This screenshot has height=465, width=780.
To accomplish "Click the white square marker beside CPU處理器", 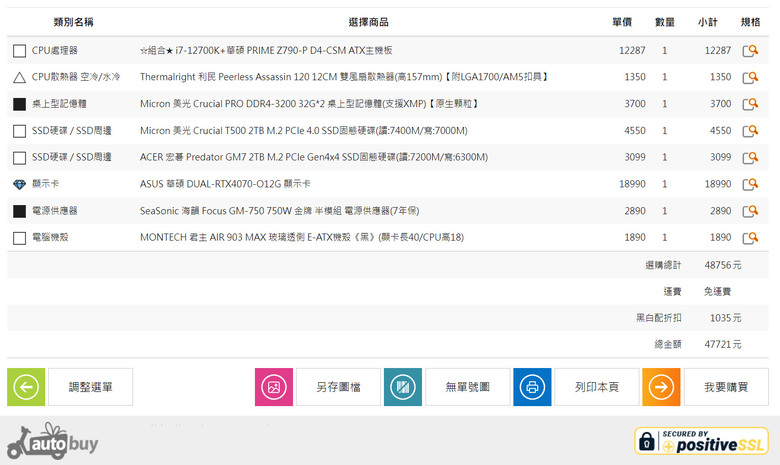I will (x=19, y=51).
